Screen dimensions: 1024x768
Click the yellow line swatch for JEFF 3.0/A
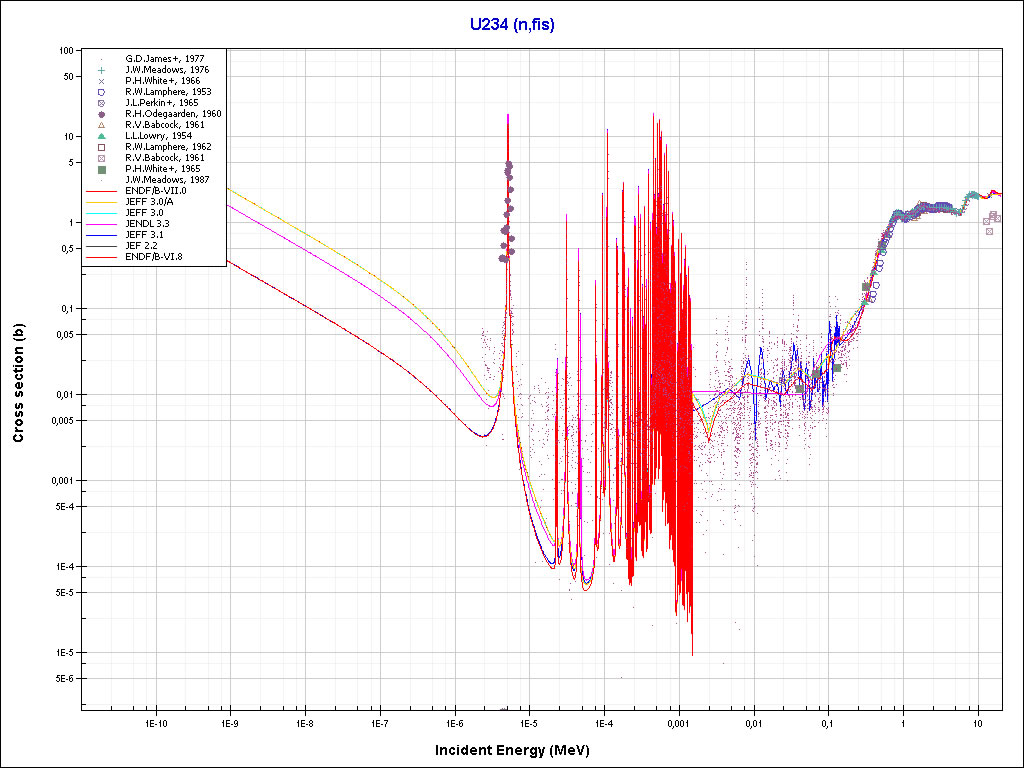(x=101, y=202)
